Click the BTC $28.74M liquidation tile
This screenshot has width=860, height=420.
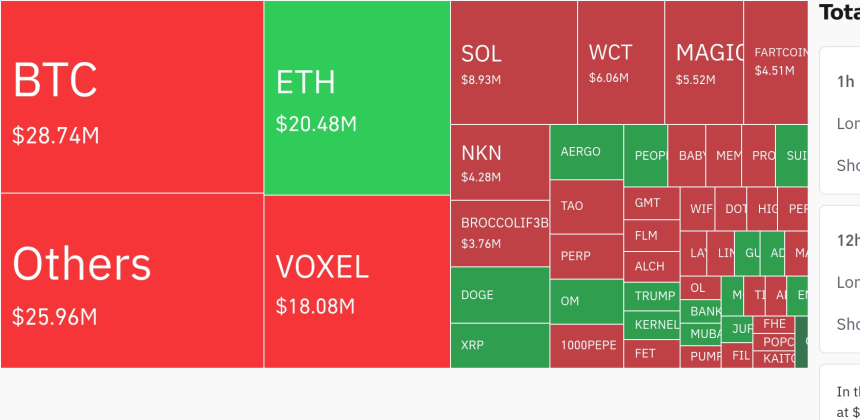coord(132,97)
